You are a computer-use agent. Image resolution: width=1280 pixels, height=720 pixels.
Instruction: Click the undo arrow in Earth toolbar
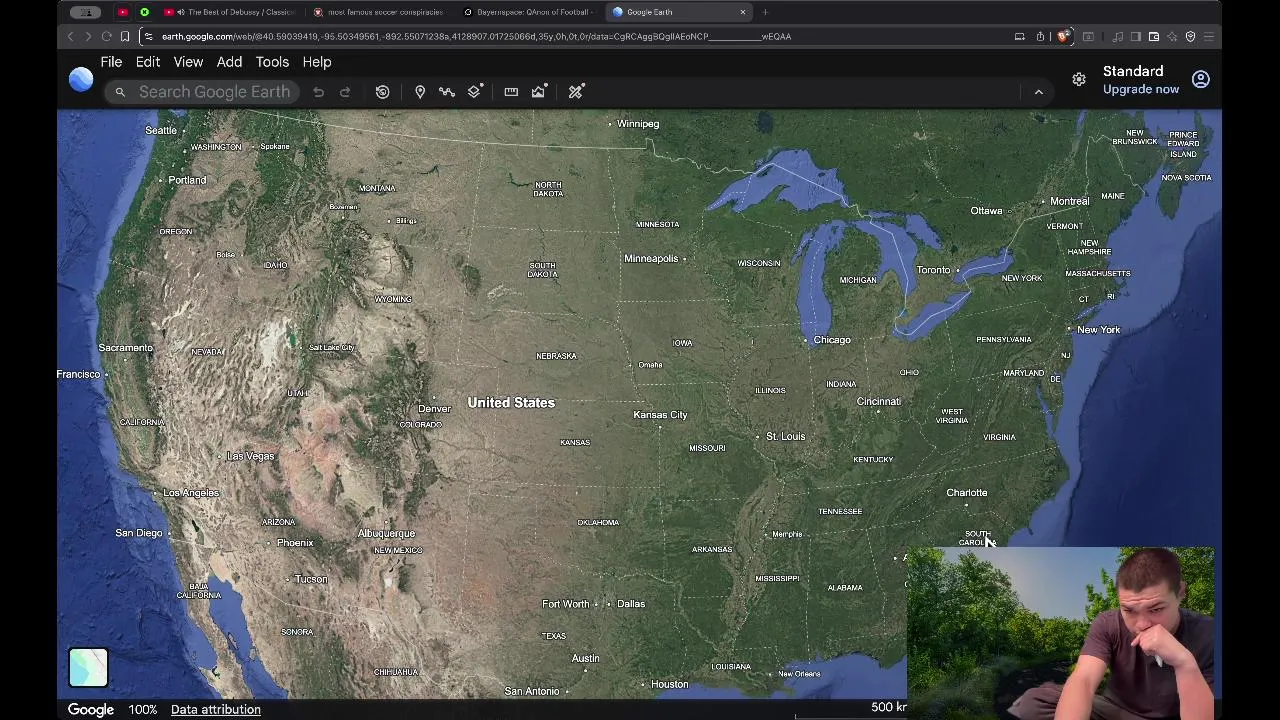coord(318,92)
